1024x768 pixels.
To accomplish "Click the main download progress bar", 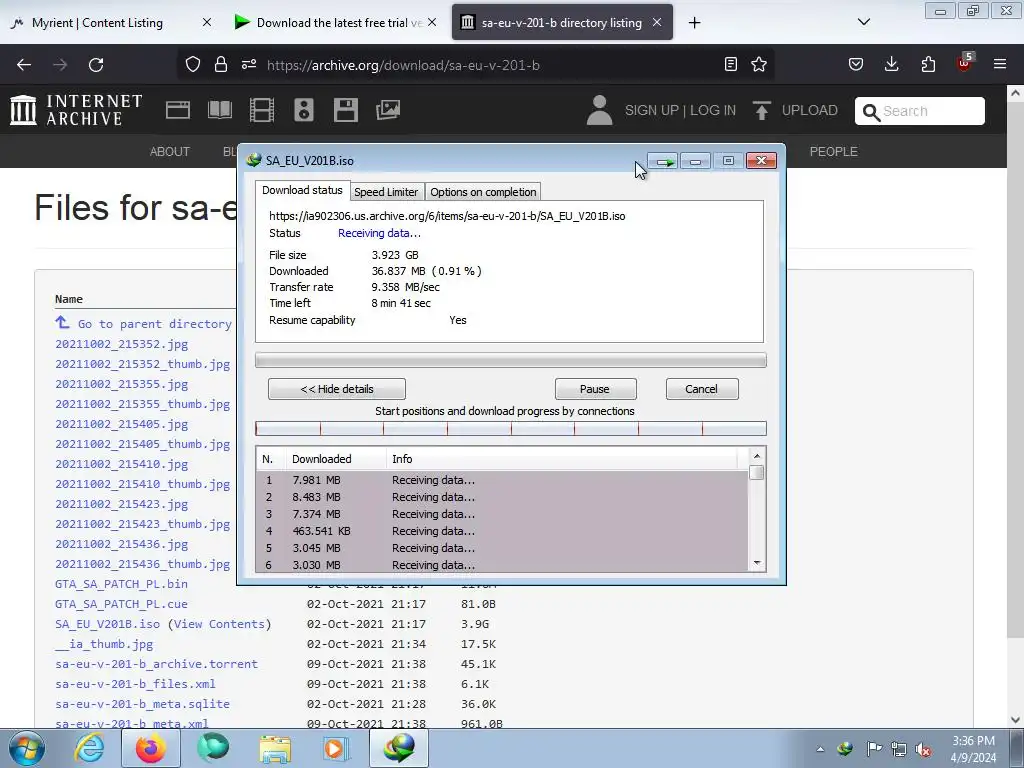I will 511,360.
